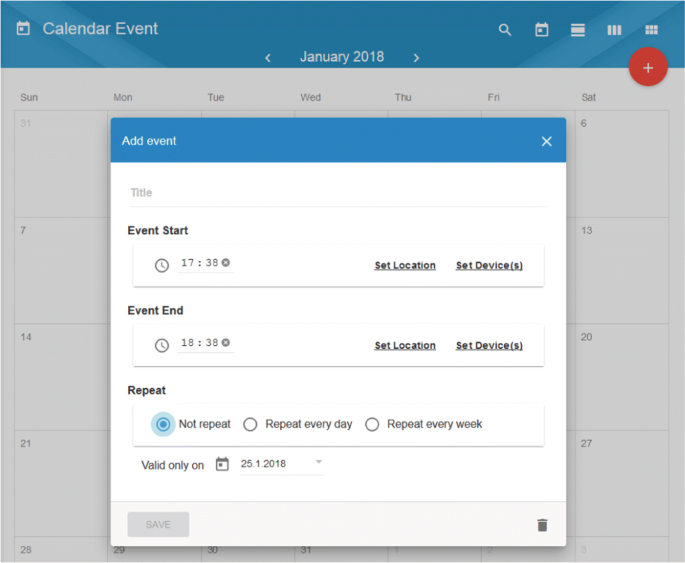Click the 18:38 end time field
The image size is (685, 563).
tap(200, 343)
